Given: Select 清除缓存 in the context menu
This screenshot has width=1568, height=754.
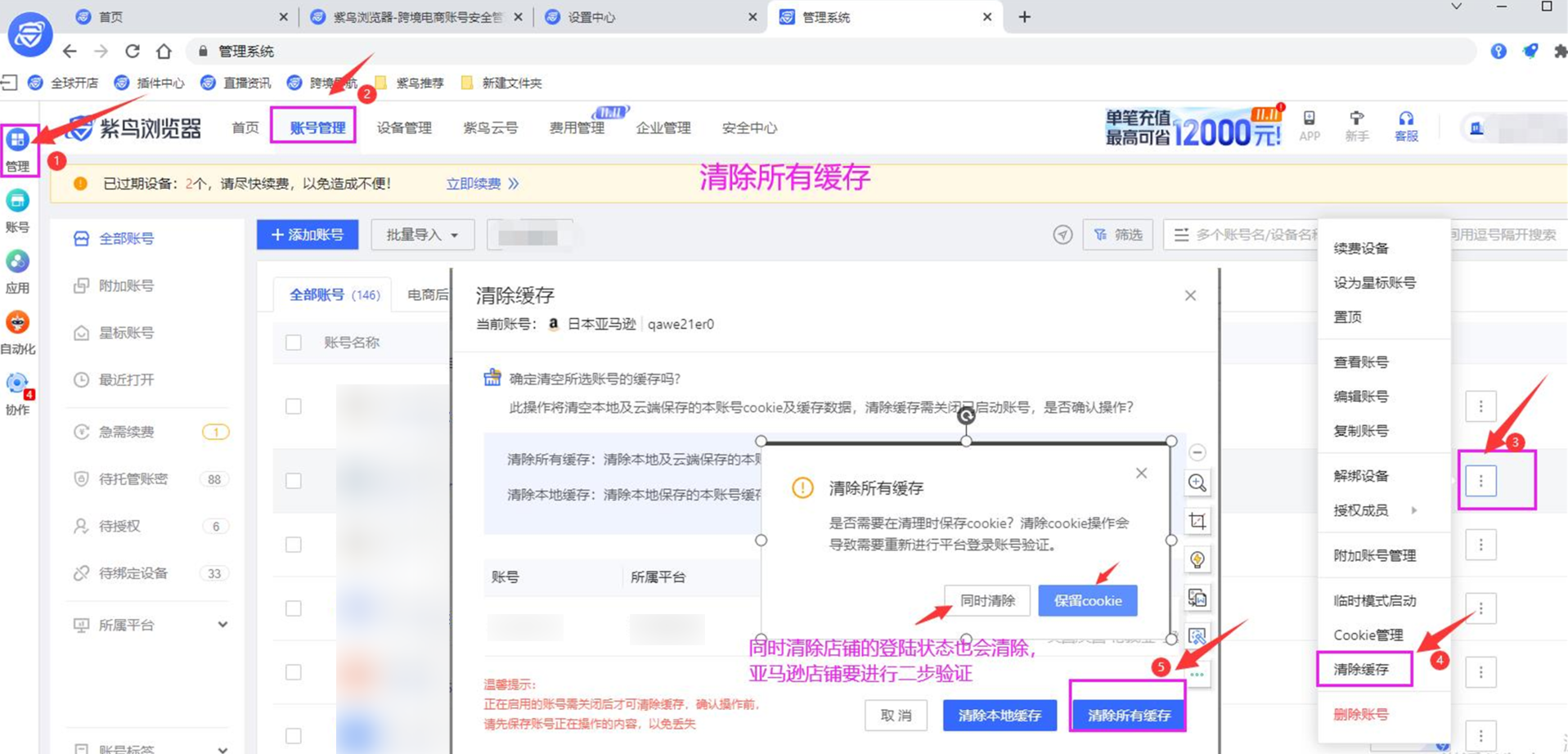Looking at the screenshot, I should pyautogui.click(x=1362, y=669).
